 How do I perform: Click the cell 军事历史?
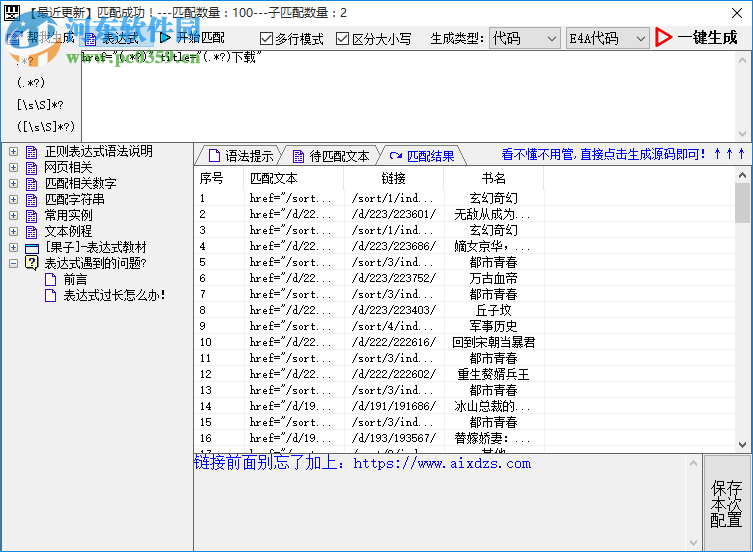[494, 326]
